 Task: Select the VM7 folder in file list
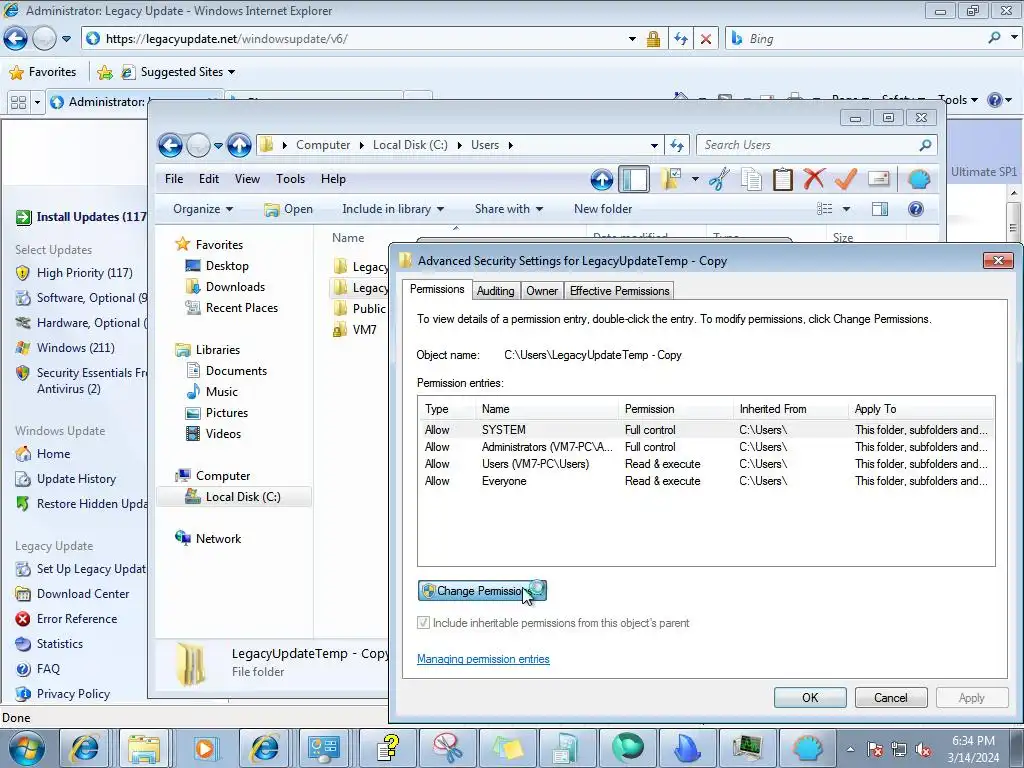click(355, 330)
